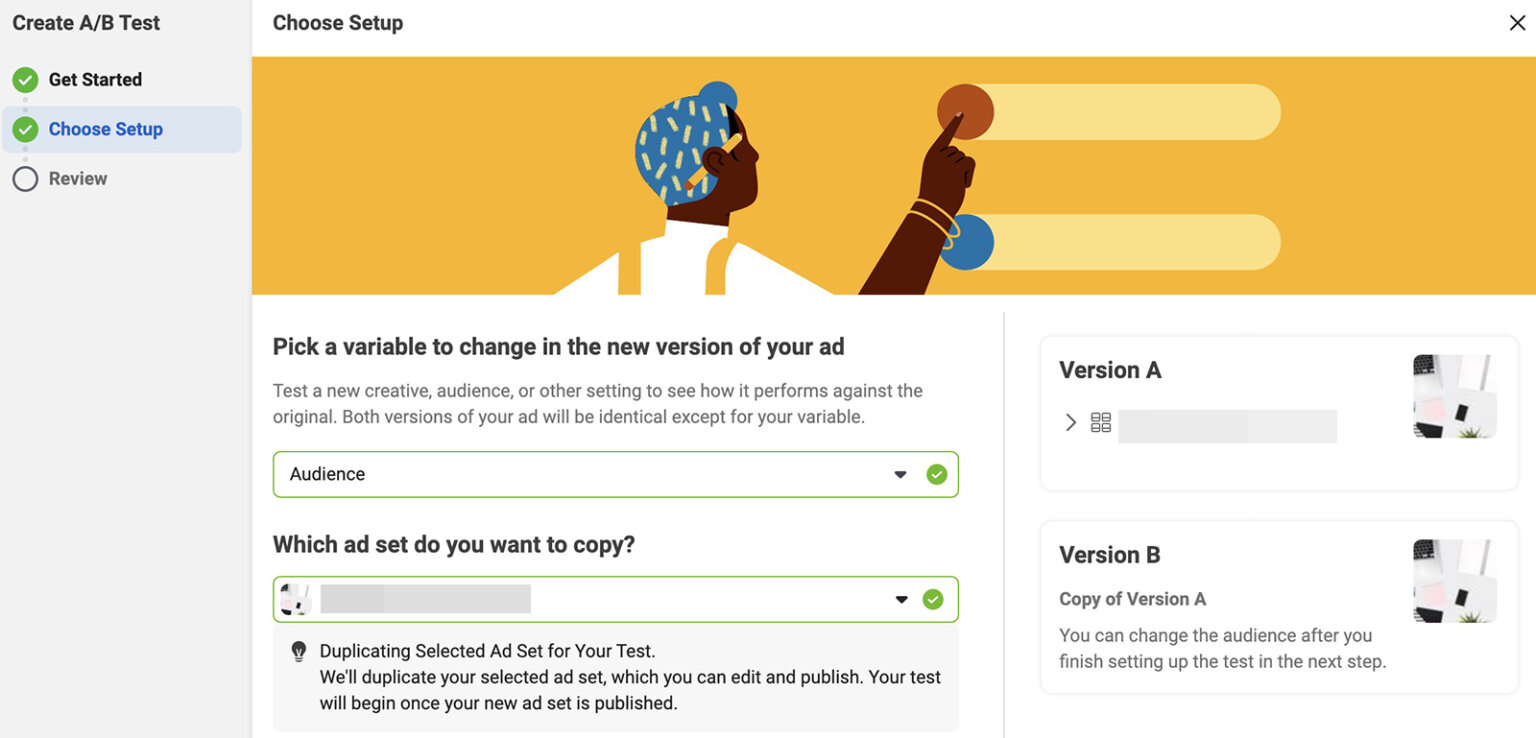Expand the Version A details chevron
This screenshot has width=1536, height=738.
(1070, 422)
